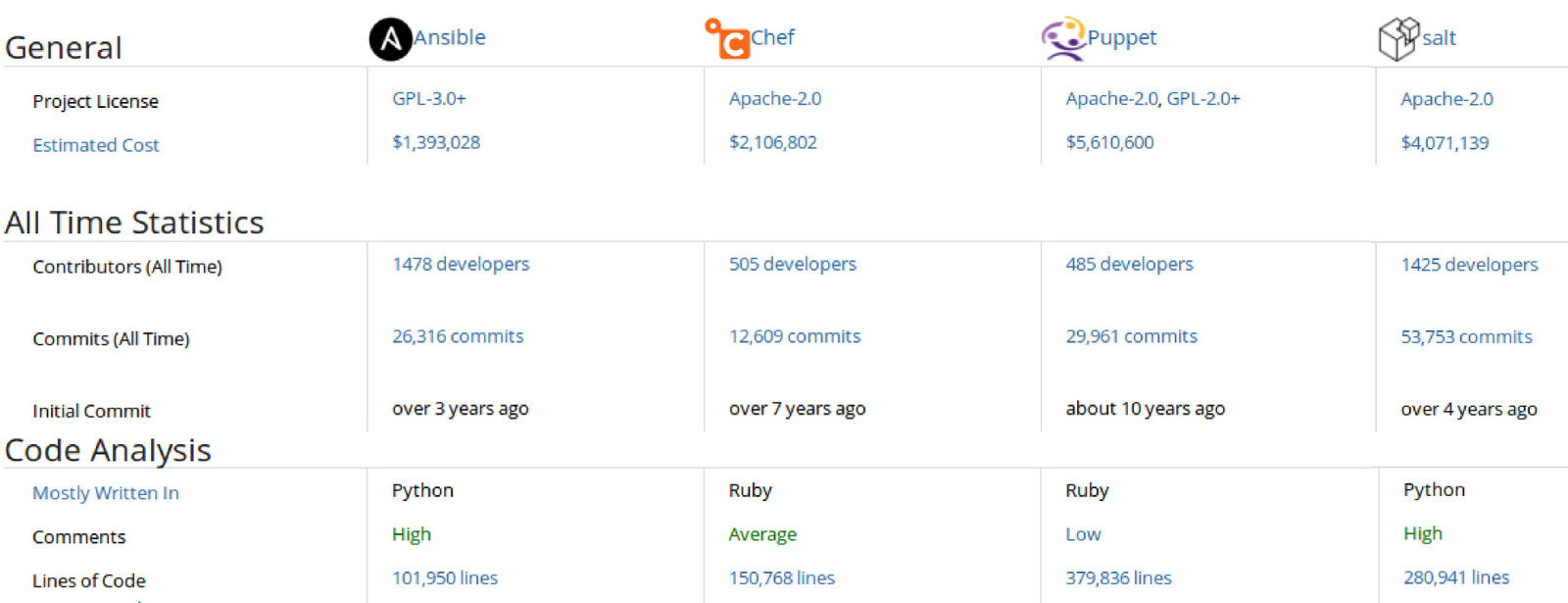View the 12,609 commits link

[x=795, y=336]
